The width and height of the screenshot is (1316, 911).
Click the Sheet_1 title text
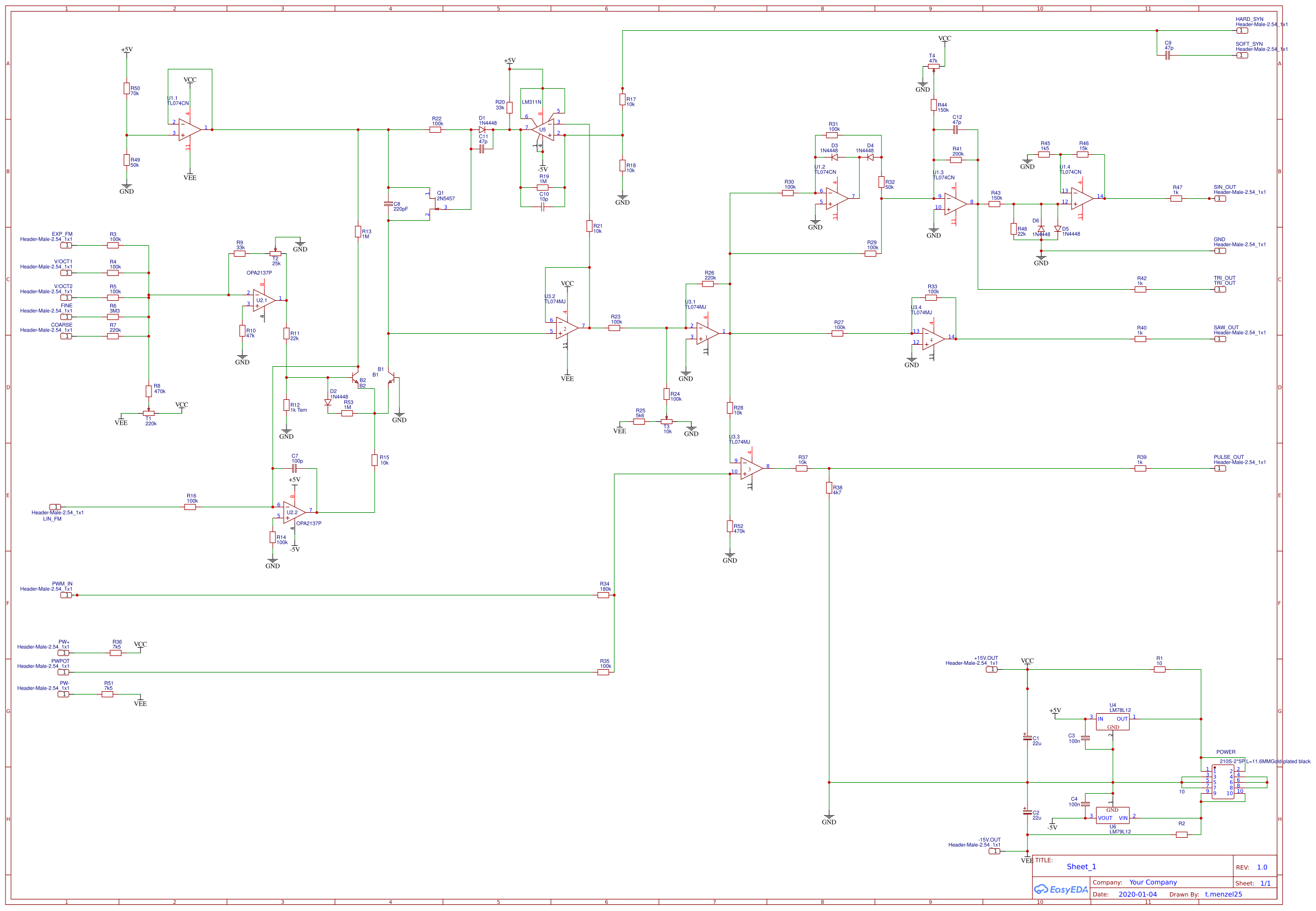click(x=1081, y=866)
